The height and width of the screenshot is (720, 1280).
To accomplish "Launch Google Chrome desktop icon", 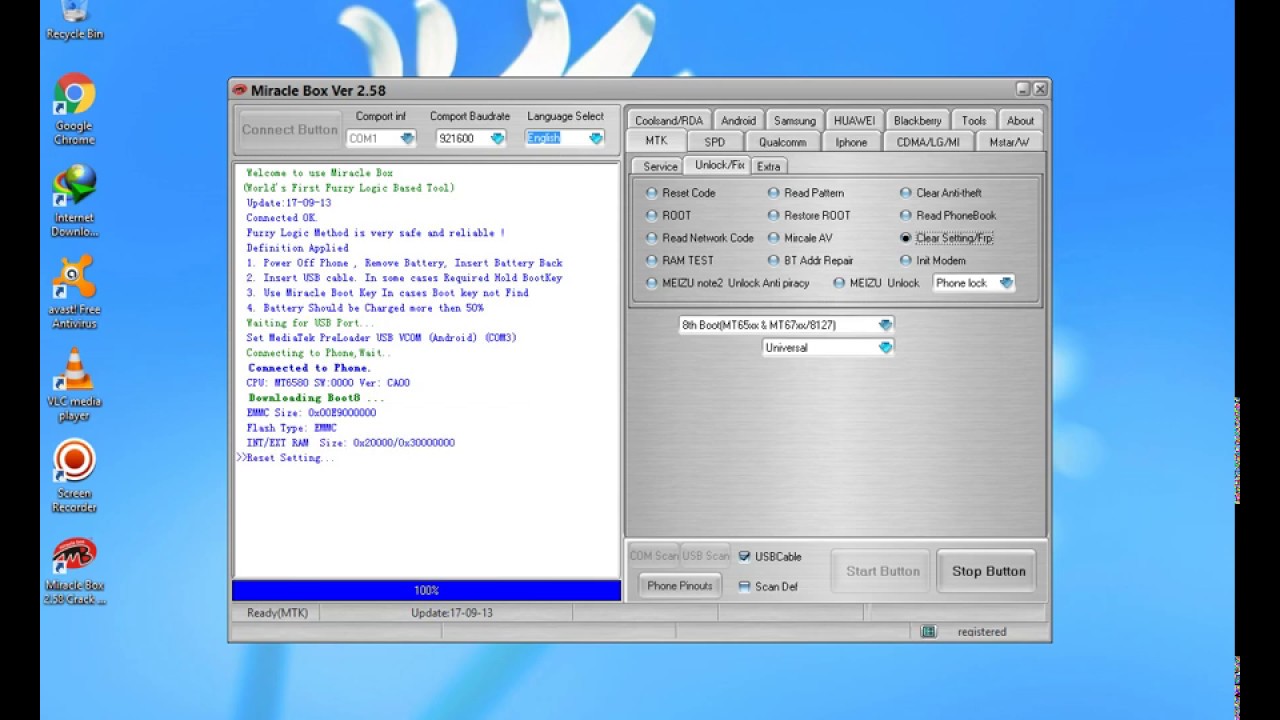I will (x=74, y=110).
